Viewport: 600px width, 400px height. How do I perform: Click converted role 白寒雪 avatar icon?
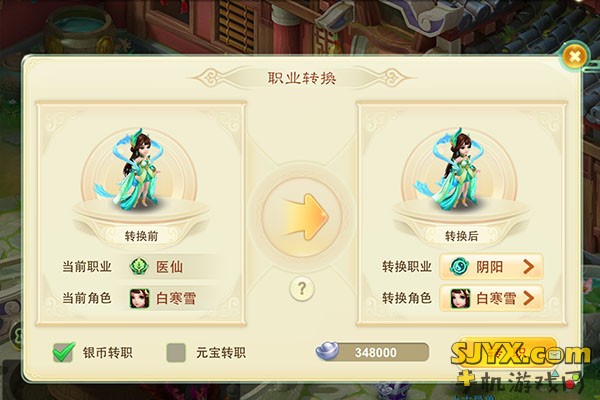pos(460,298)
